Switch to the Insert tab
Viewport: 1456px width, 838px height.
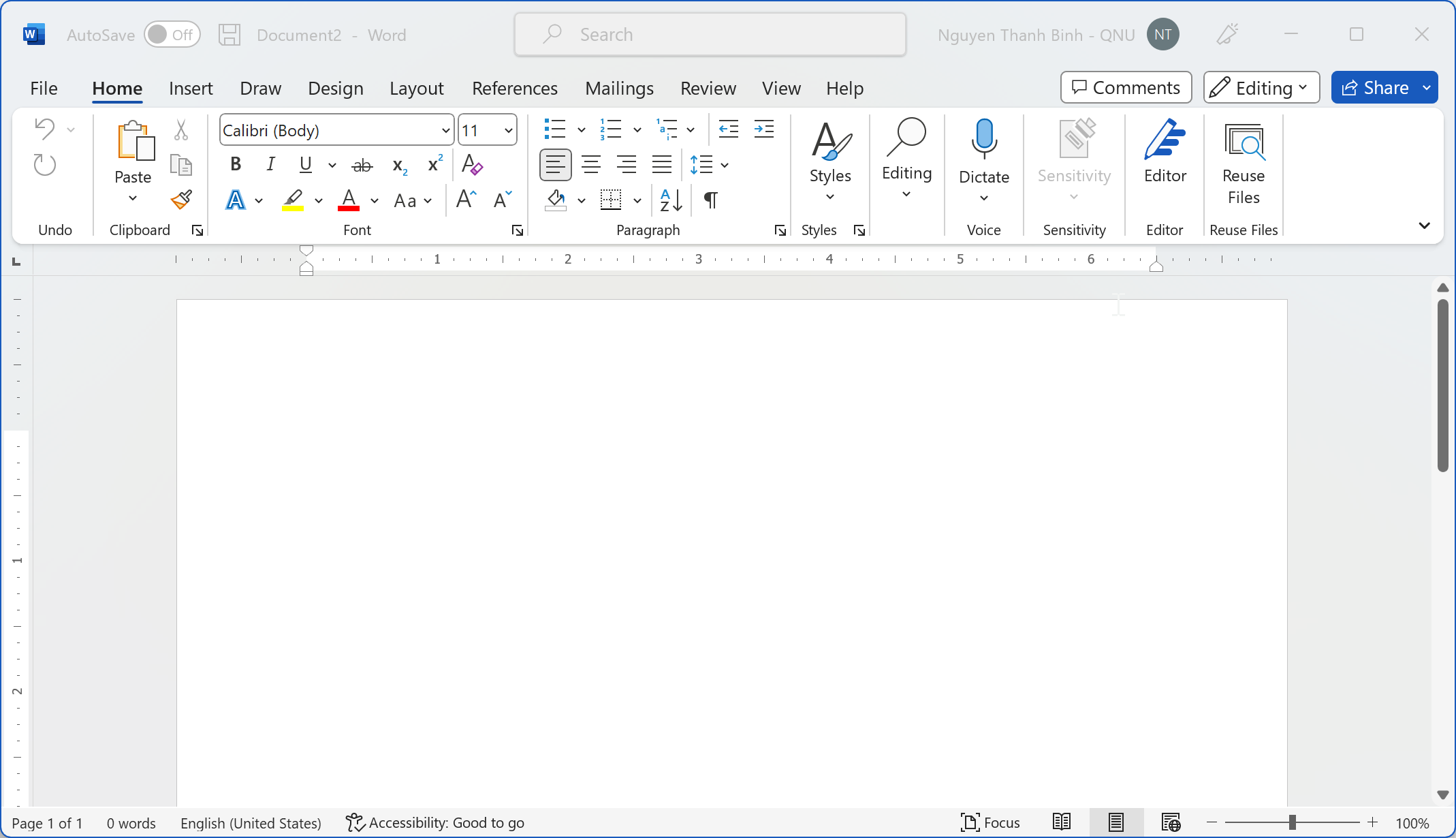(x=191, y=89)
